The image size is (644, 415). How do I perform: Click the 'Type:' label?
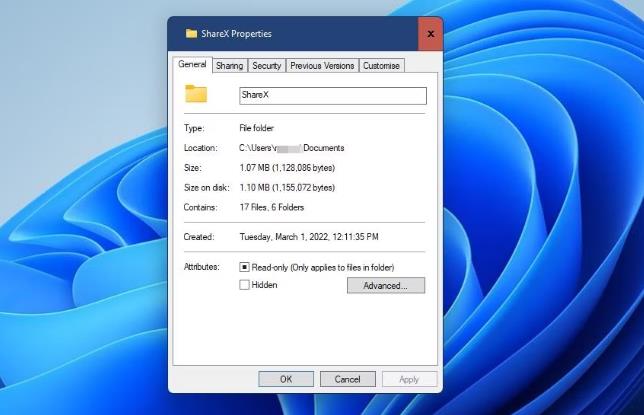point(194,128)
